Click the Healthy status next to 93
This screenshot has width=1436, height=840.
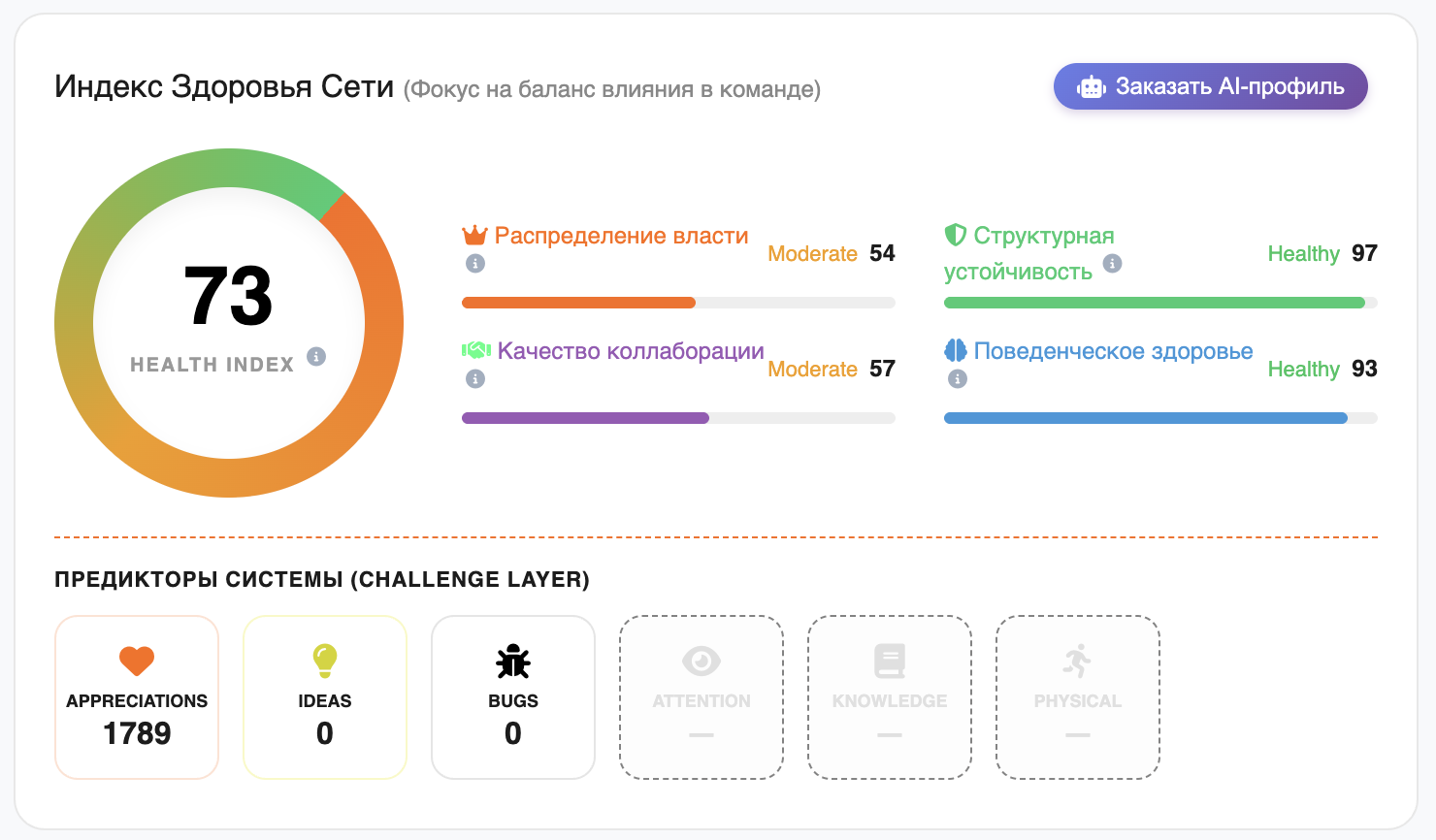(1304, 370)
